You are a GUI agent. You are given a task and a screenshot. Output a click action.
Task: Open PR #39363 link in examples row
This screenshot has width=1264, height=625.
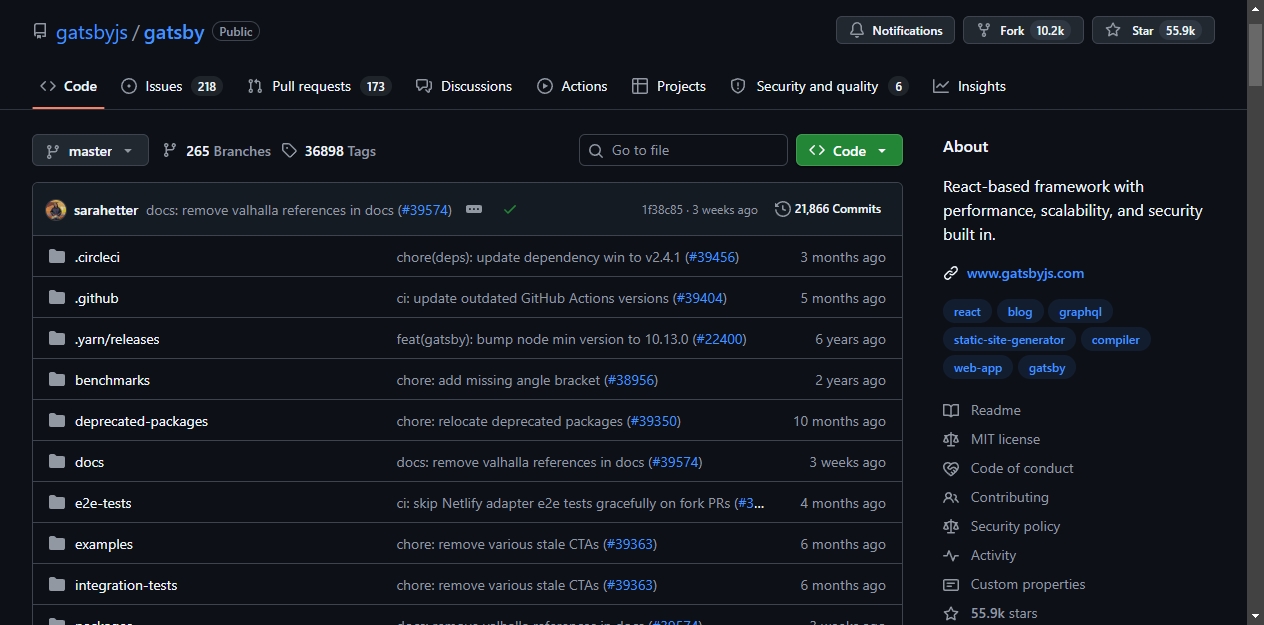click(630, 544)
